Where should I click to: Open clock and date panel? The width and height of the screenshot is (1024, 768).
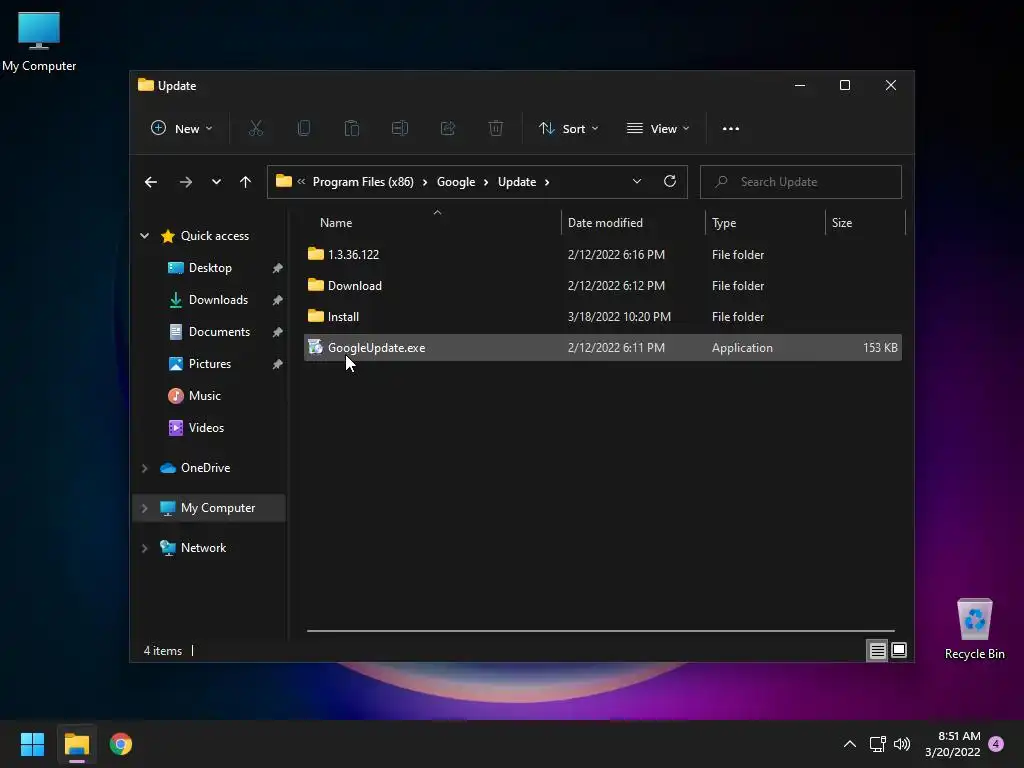[953, 744]
